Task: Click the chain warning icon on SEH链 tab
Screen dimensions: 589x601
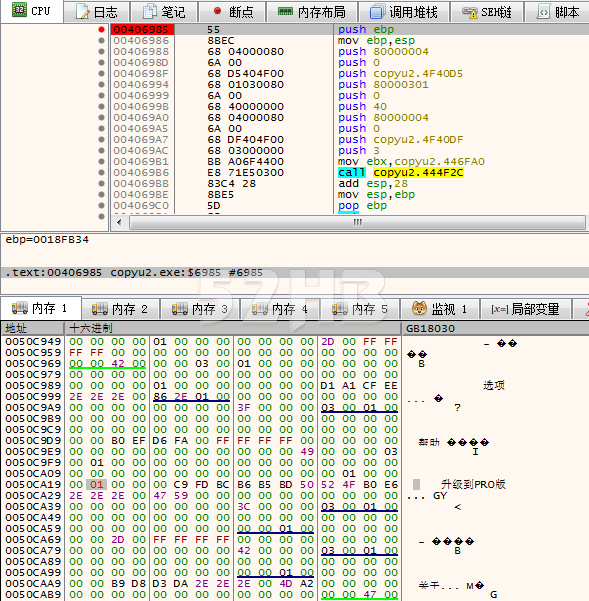Action: coord(469,13)
